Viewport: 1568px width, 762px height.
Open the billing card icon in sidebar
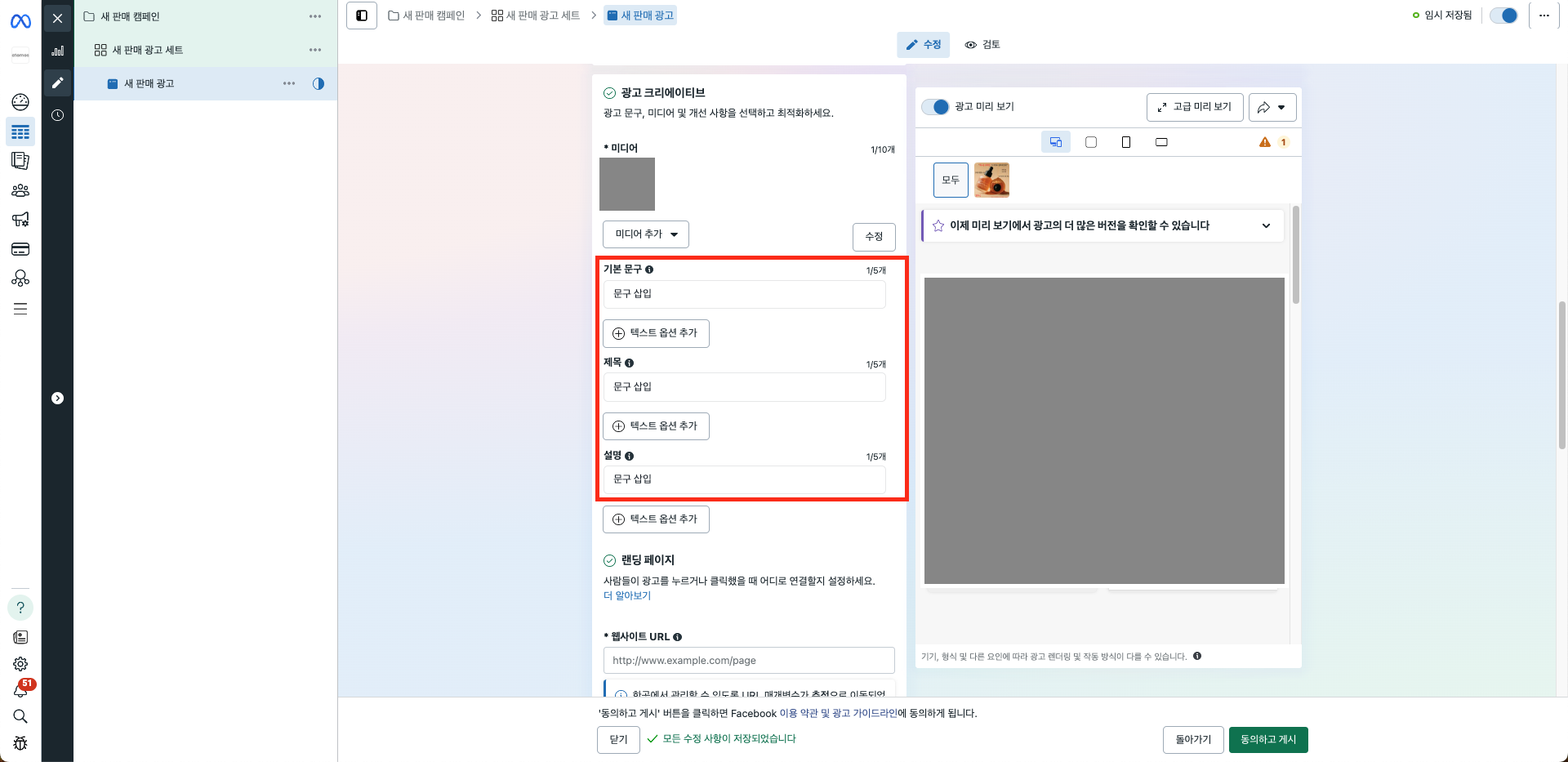pos(20,249)
